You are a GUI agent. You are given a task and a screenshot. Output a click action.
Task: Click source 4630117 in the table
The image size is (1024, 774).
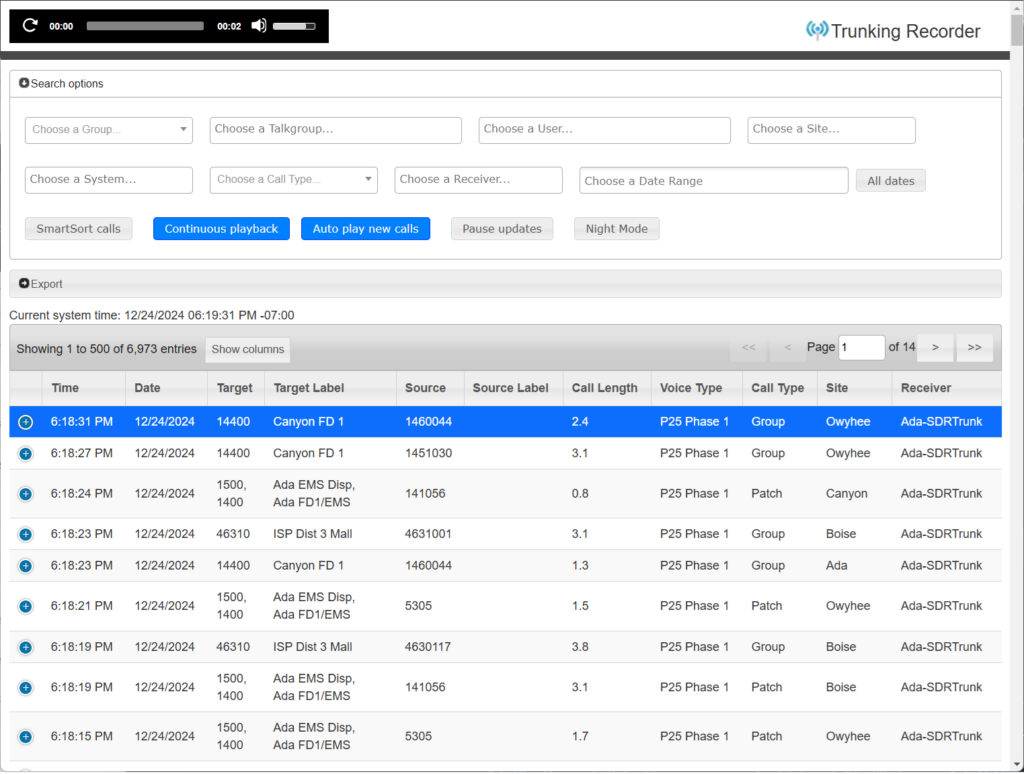pyautogui.click(x=428, y=647)
